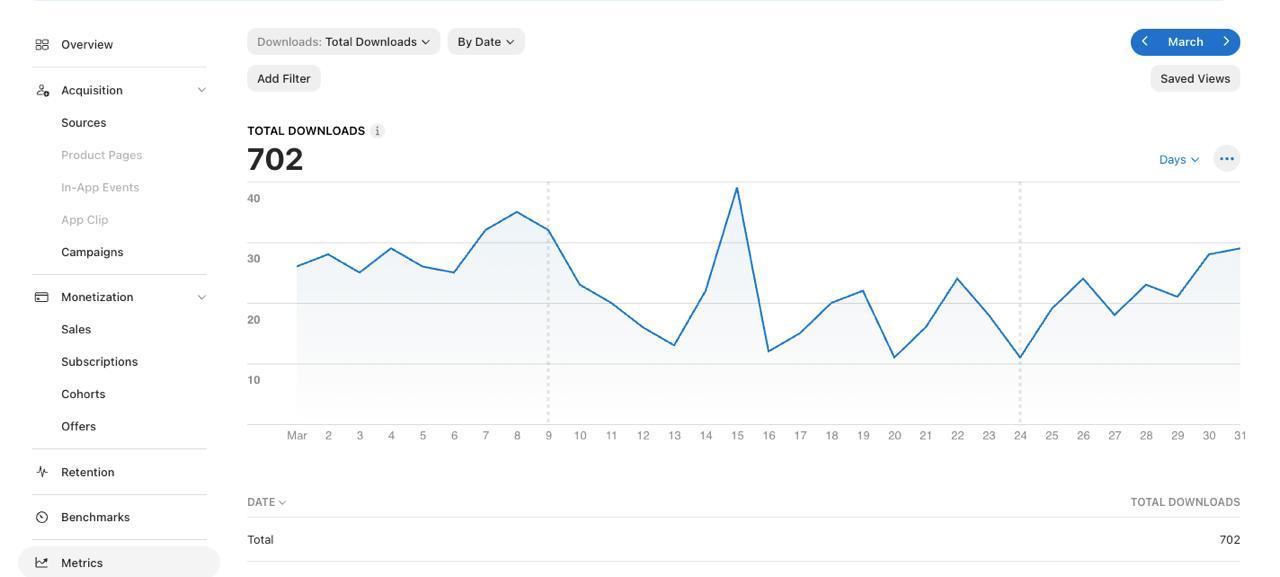Viewport: 1280px width, 577px height.
Task: Click the x-axis label 30
Action: (1209, 436)
